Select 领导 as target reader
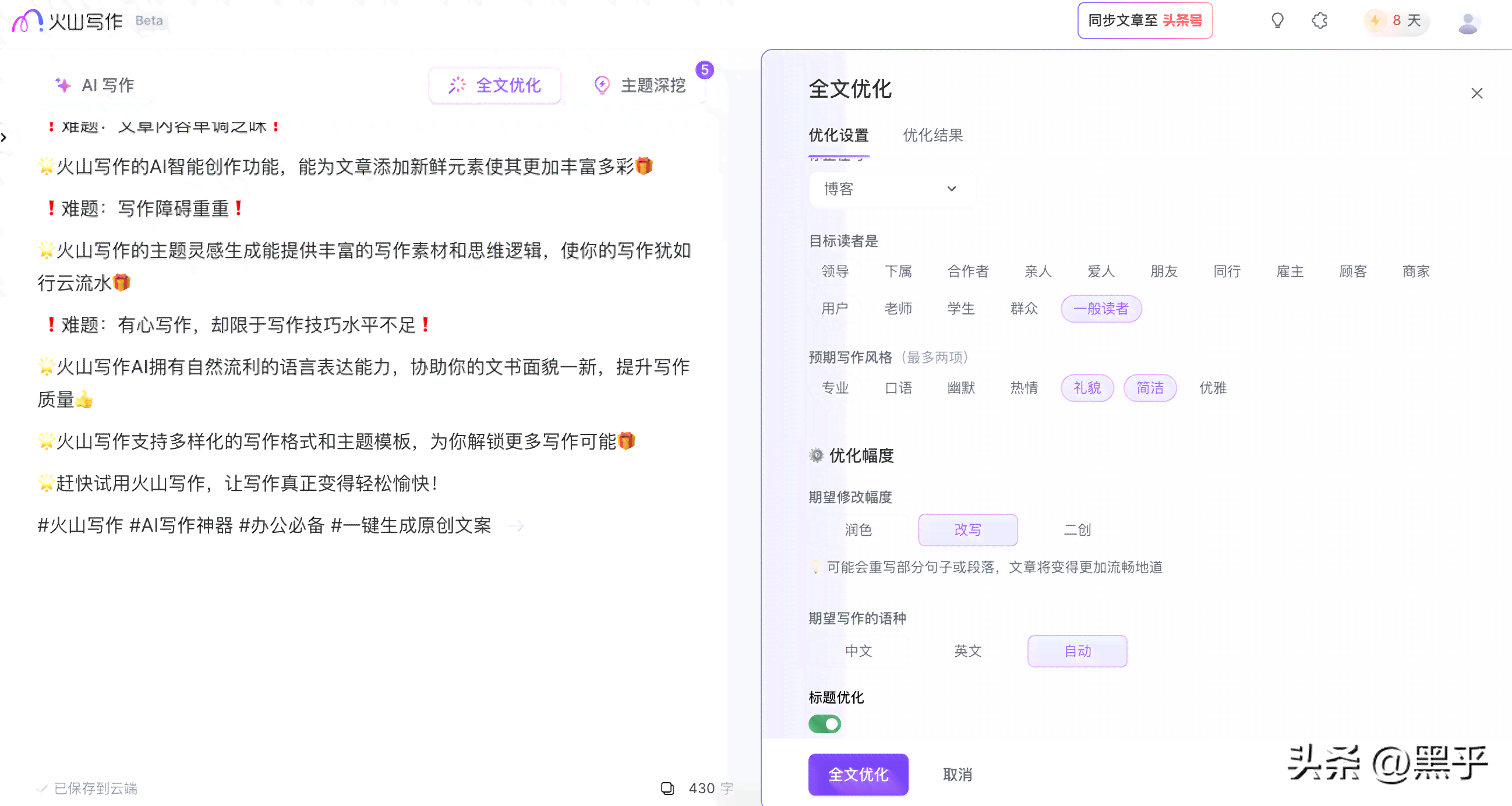The image size is (1512, 806). point(835,271)
